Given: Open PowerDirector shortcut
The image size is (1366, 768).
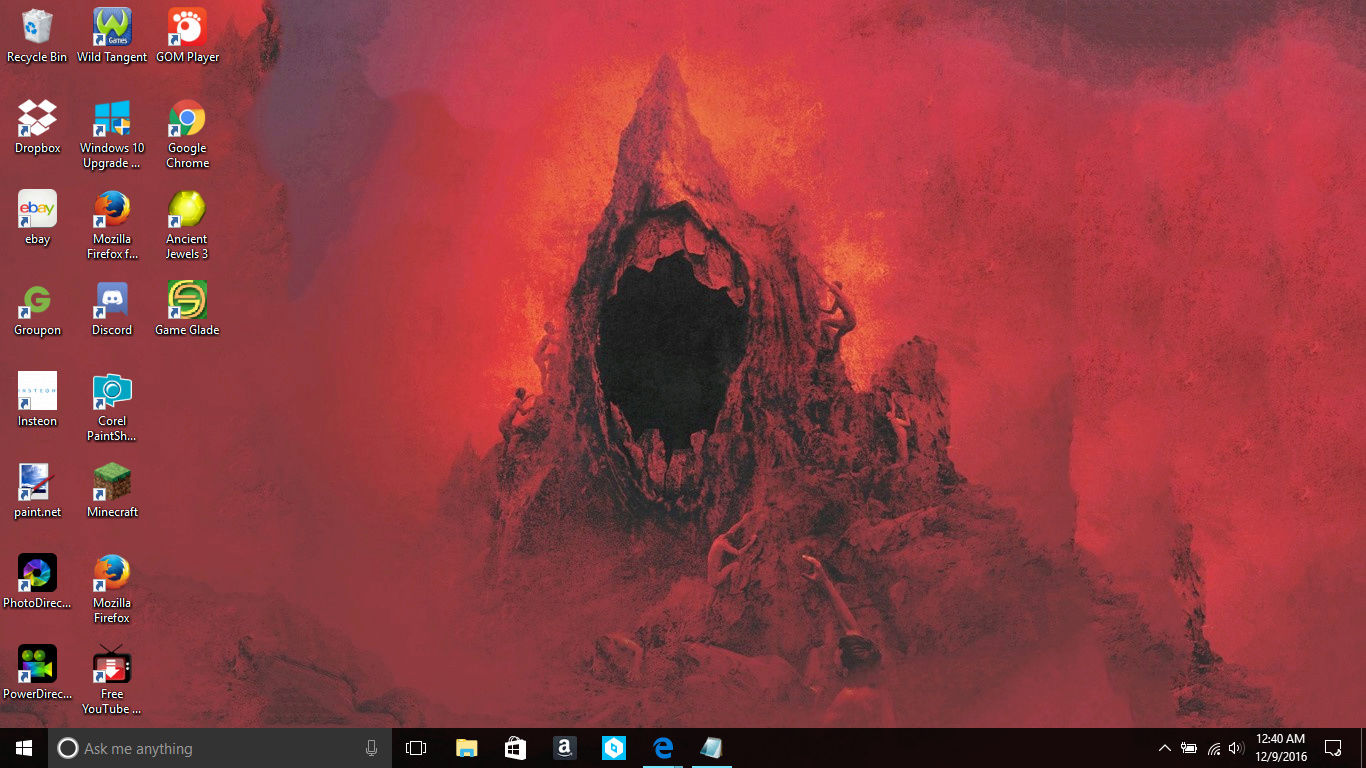Looking at the screenshot, I should [37, 673].
